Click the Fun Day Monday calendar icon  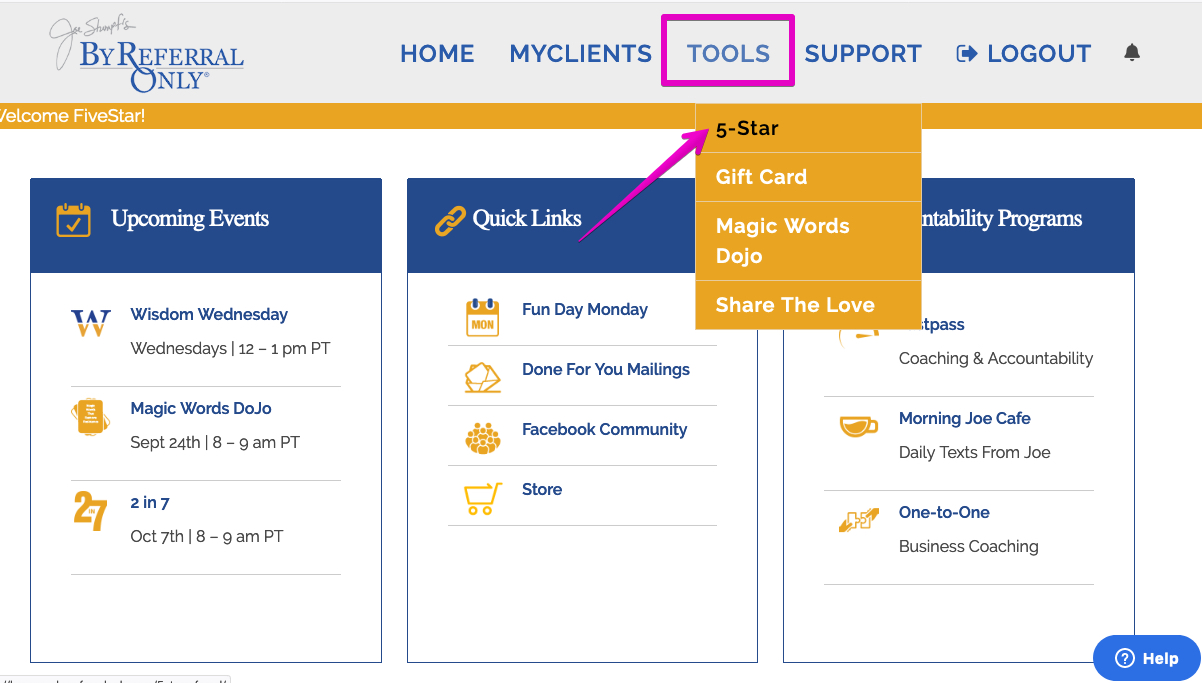pyautogui.click(x=483, y=318)
